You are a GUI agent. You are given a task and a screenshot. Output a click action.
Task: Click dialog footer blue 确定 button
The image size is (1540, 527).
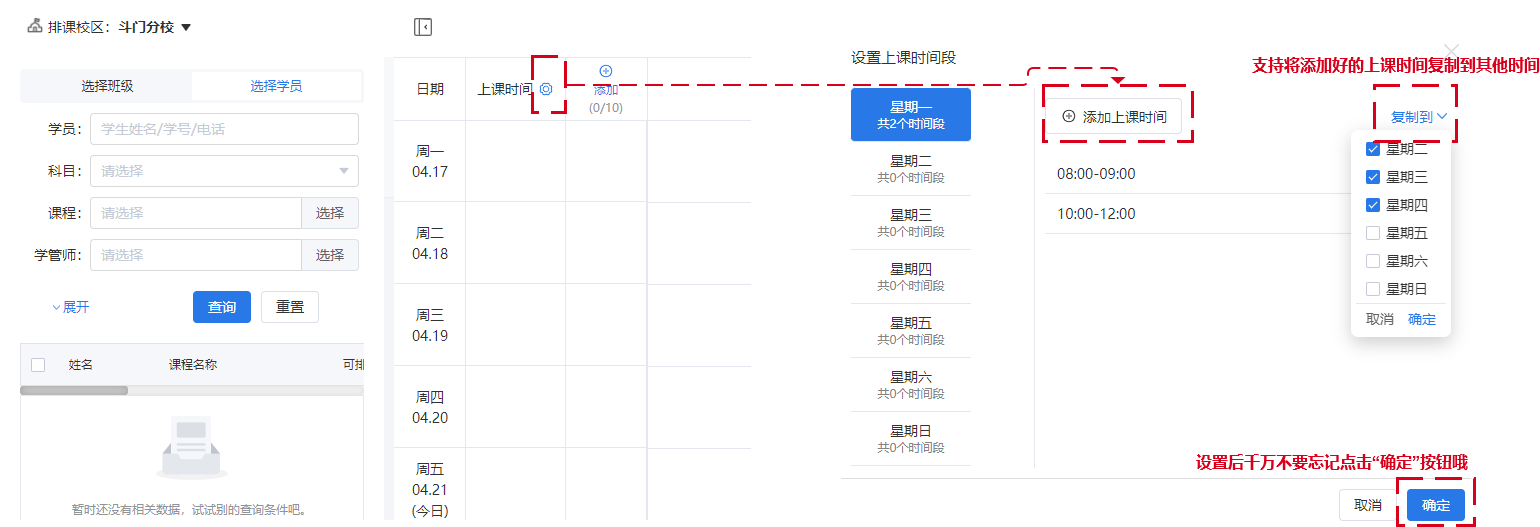point(1436,505)
